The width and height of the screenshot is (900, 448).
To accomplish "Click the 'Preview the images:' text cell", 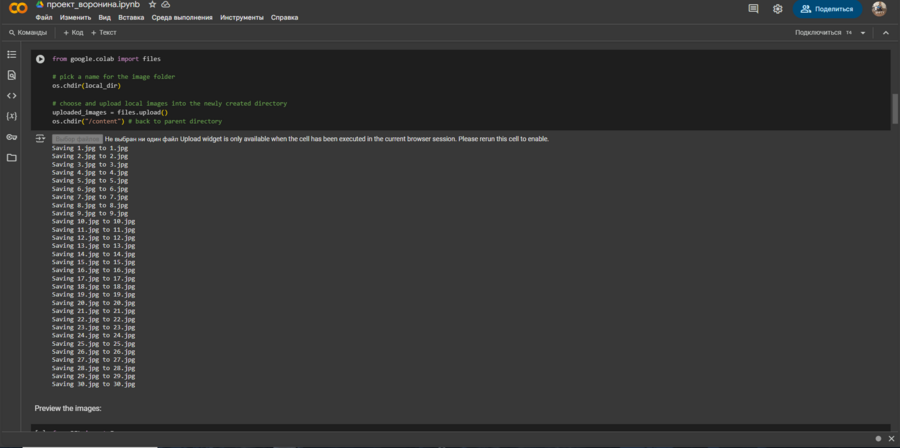I will (68, 408).
